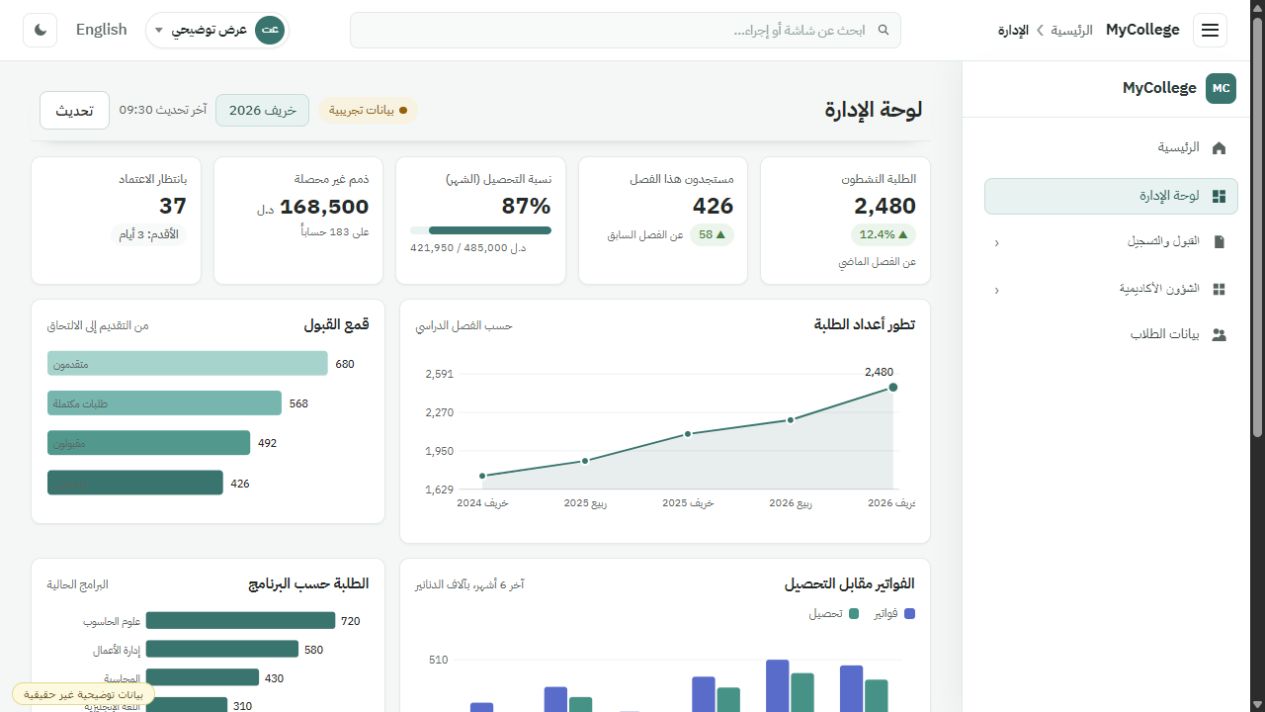Click the people icon of بيانات الطلاب

coord(1218,335)
